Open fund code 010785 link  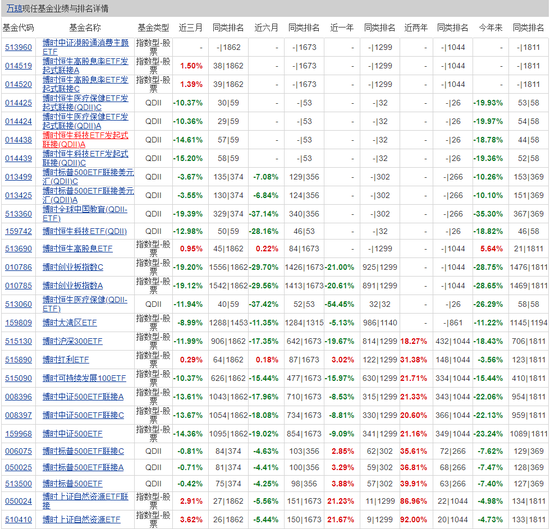19,286
